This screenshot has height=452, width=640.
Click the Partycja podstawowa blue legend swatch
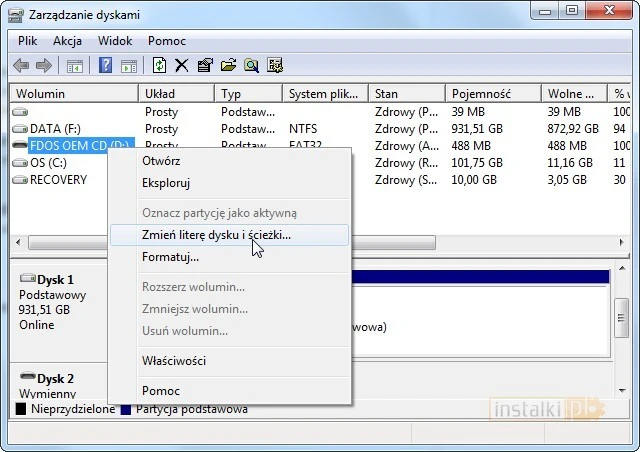(x=126, y=410)
